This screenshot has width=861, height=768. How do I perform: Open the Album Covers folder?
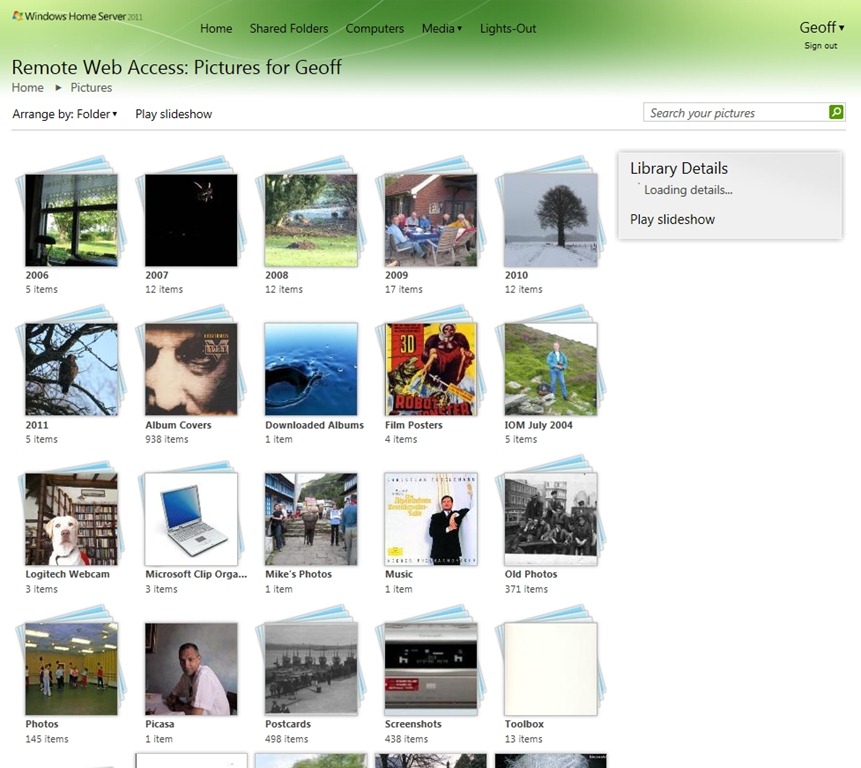[x=191, y=369]
